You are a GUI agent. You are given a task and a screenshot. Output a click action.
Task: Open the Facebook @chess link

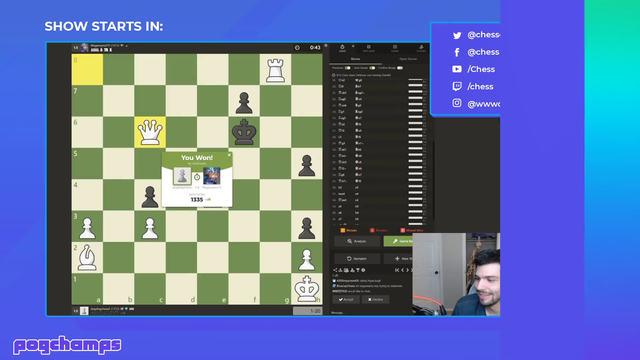(x=484, y=52)
